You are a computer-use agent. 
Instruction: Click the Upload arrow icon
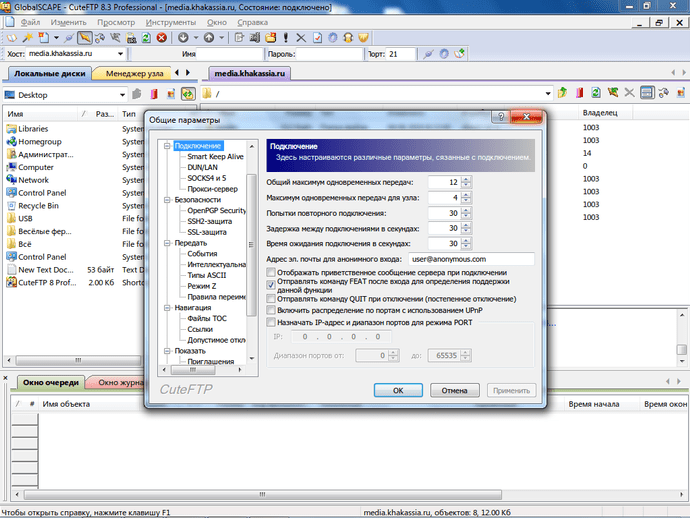209,38
